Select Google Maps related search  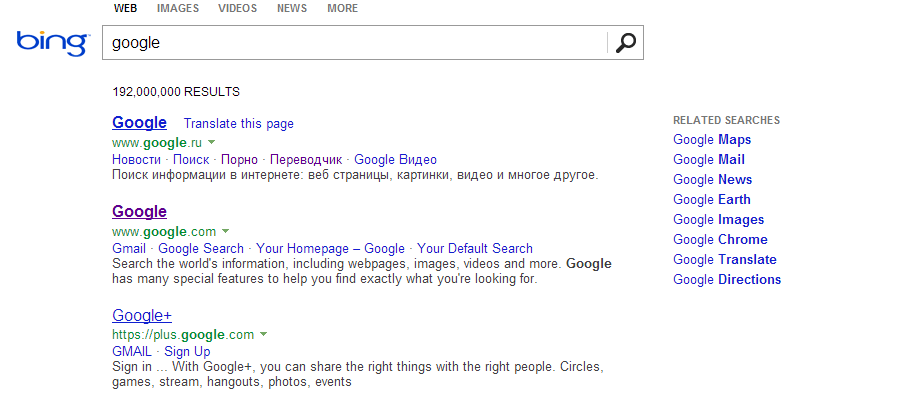pos(712,140)
